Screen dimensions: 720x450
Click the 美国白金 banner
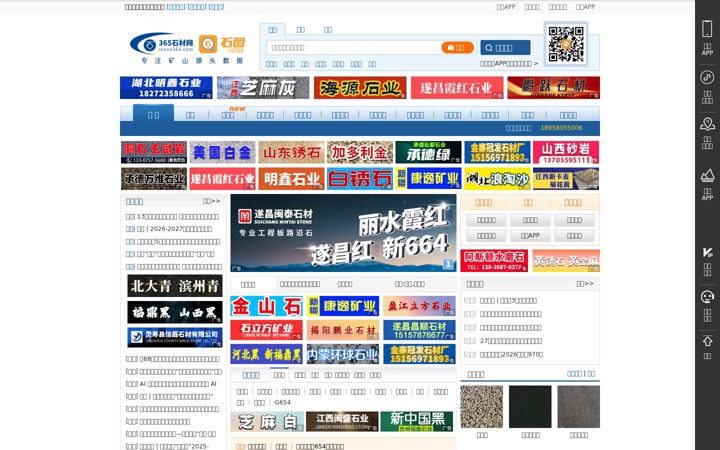pyautogui.click(x=222, y=152)
